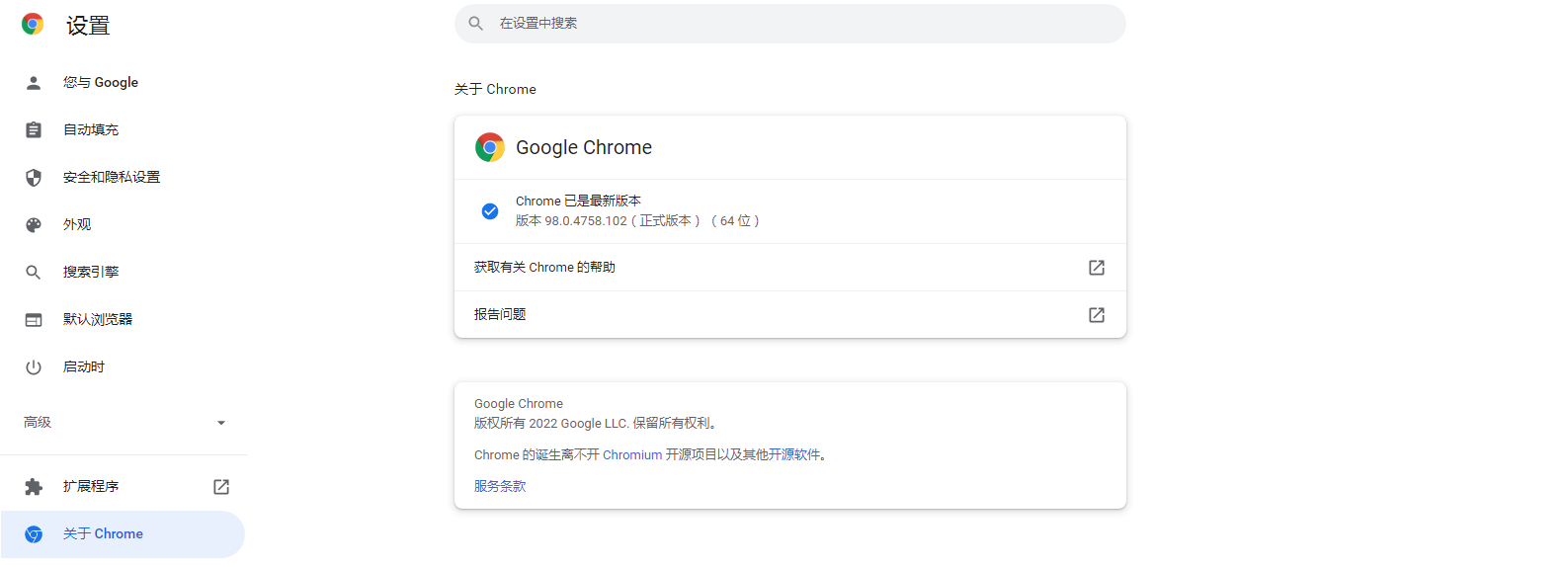This screenshot has width=1568, height=567.
Task: Open 默认浏览器 settings page
Action: tap(123, 320)
